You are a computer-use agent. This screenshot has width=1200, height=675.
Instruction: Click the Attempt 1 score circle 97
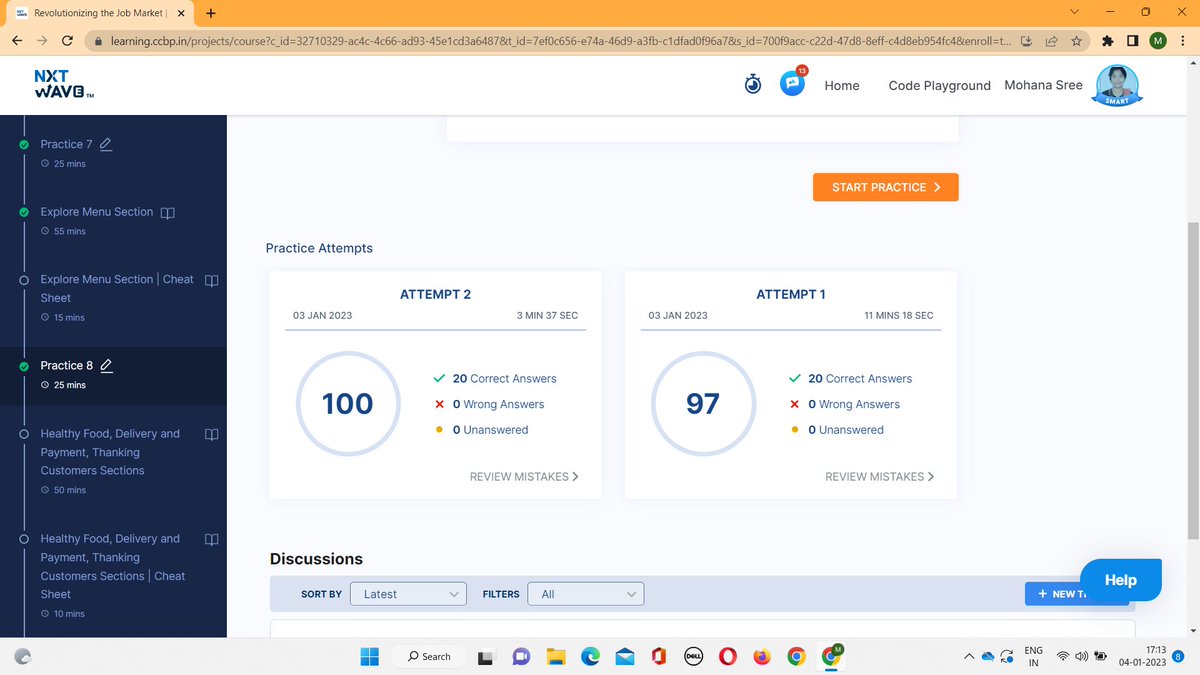pos(703,403)
